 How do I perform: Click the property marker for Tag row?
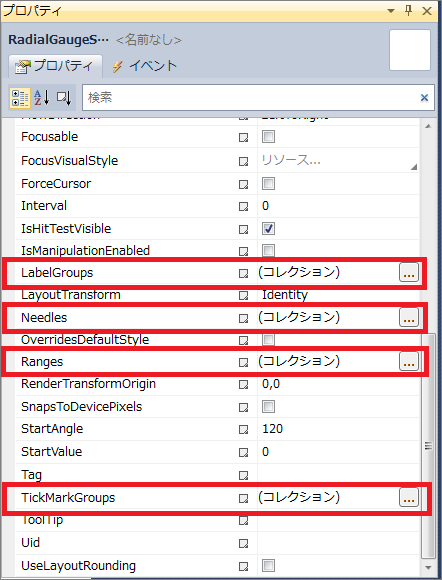[243, 475]
